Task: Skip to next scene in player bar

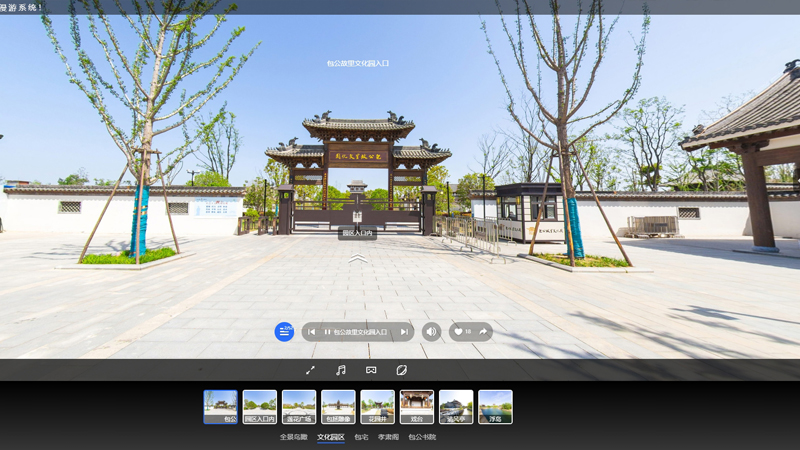Action: pos(403,332)
